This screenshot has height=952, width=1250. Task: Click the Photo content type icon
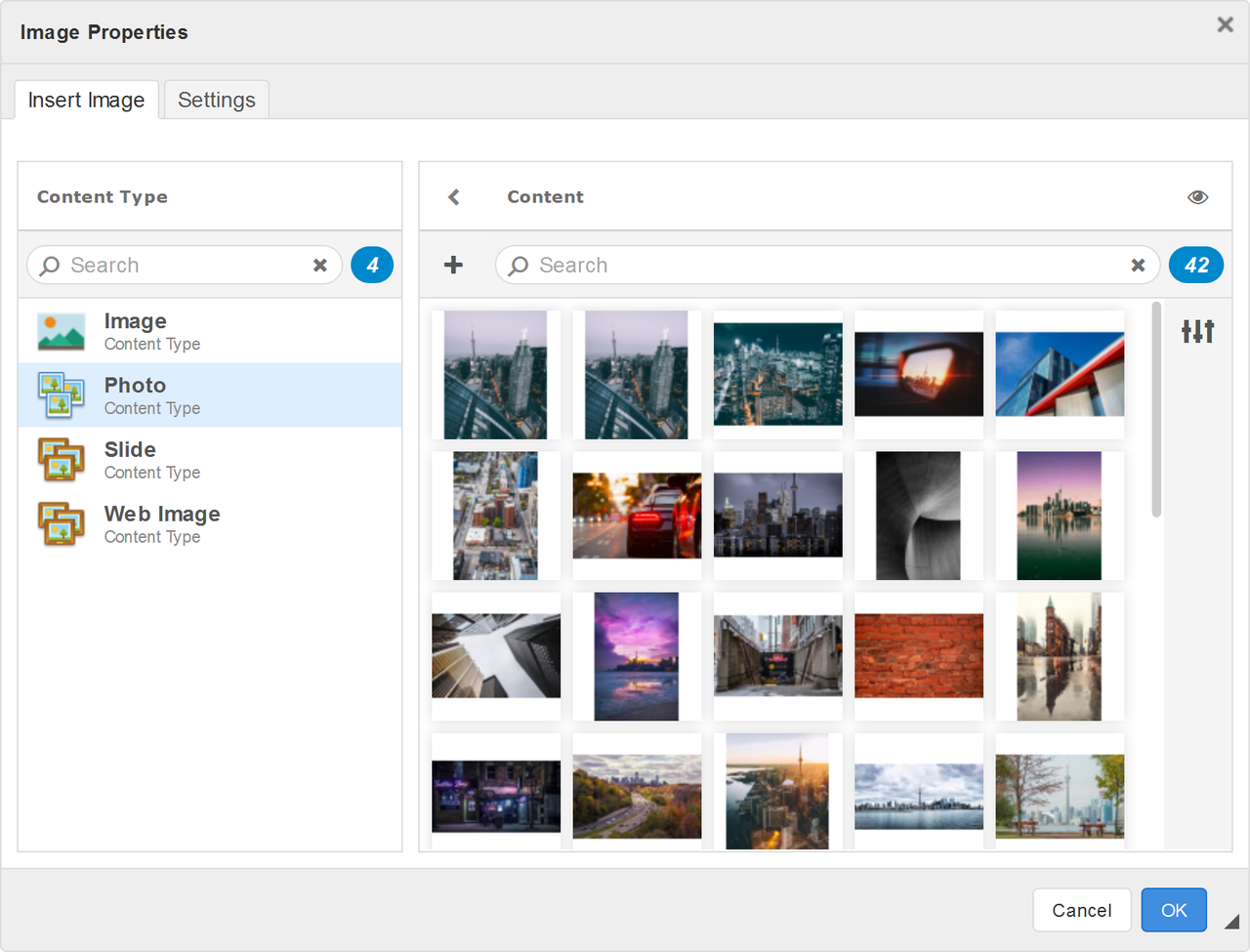coord(60,394)
